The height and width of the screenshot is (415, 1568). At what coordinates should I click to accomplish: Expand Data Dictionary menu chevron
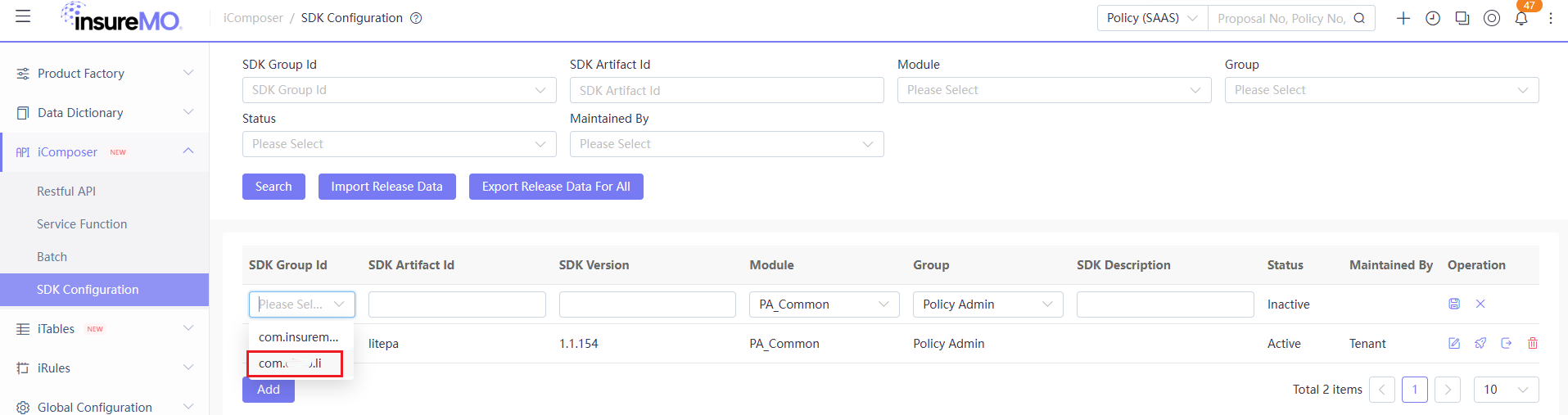[188, 112]
